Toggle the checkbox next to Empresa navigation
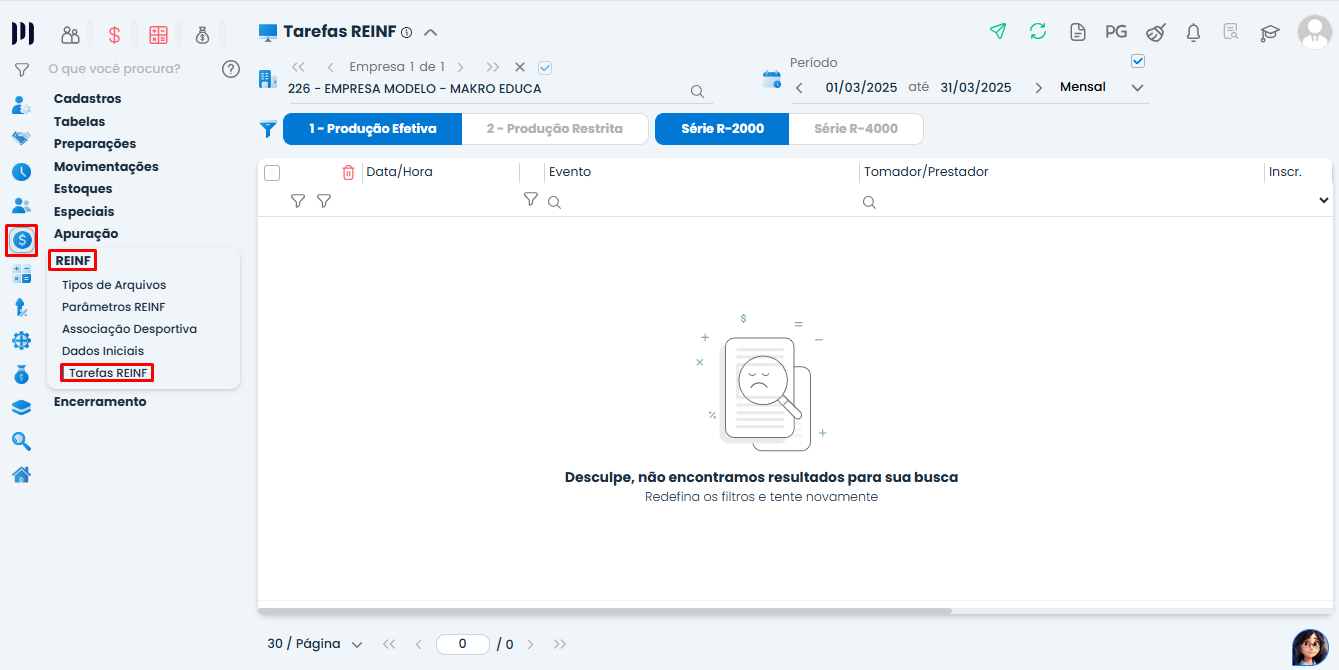Viewport: 1339px width, 670px height. coord(545,67)
